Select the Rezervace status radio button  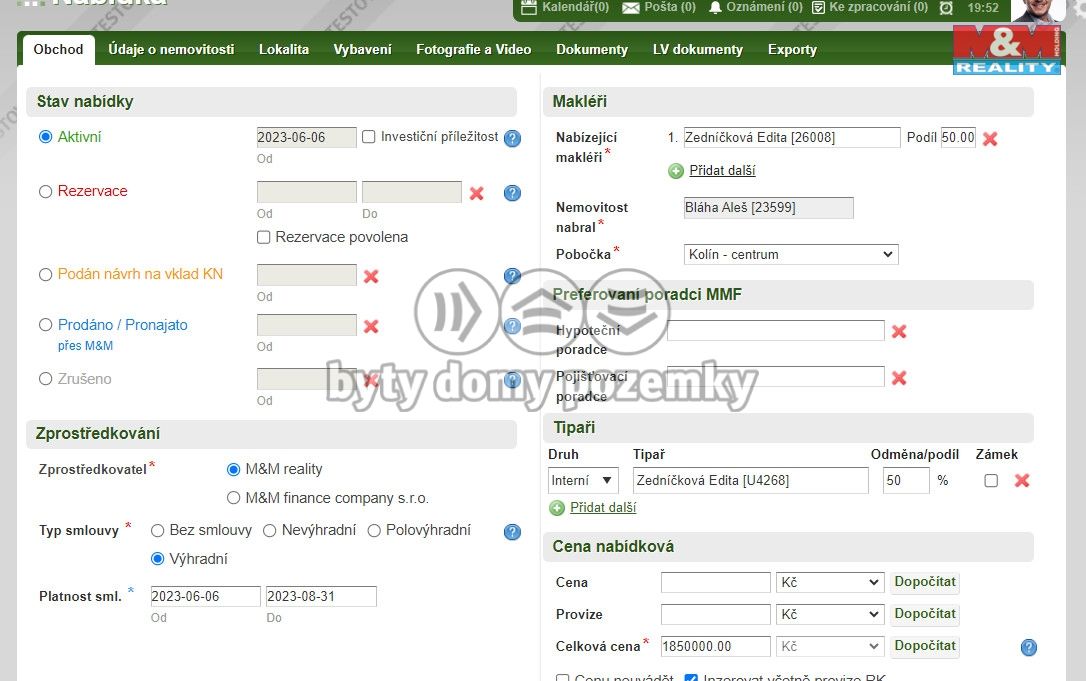tap(45, 192)
